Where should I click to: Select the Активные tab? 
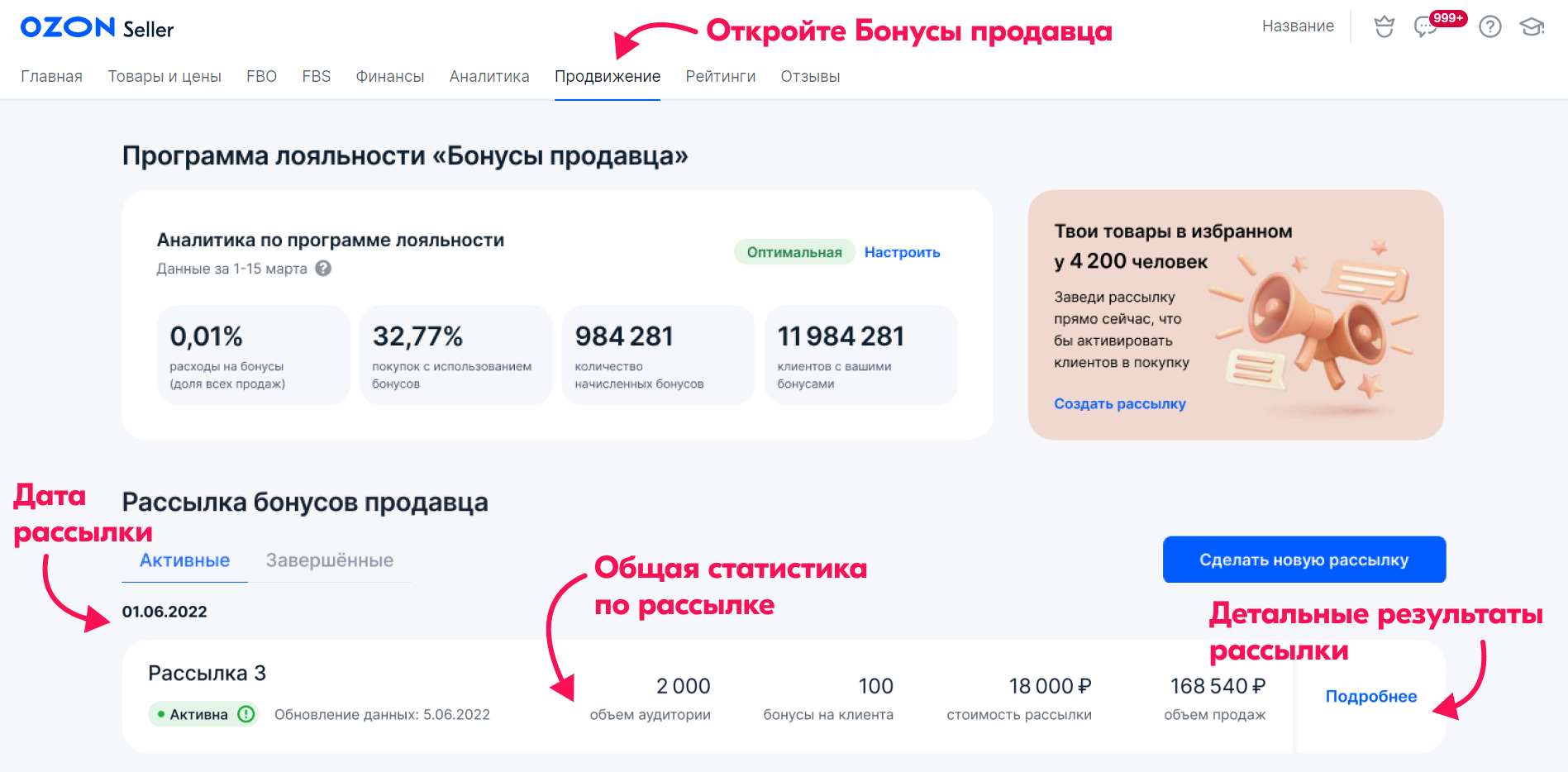pyautogui.click(x=185, y=560)
